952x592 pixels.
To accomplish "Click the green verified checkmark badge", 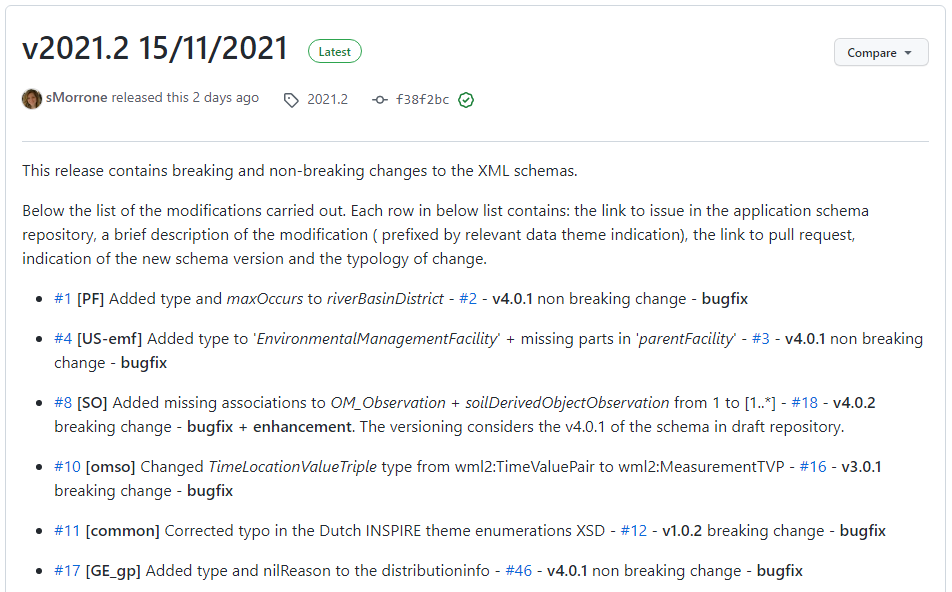I will coord(466,100).
